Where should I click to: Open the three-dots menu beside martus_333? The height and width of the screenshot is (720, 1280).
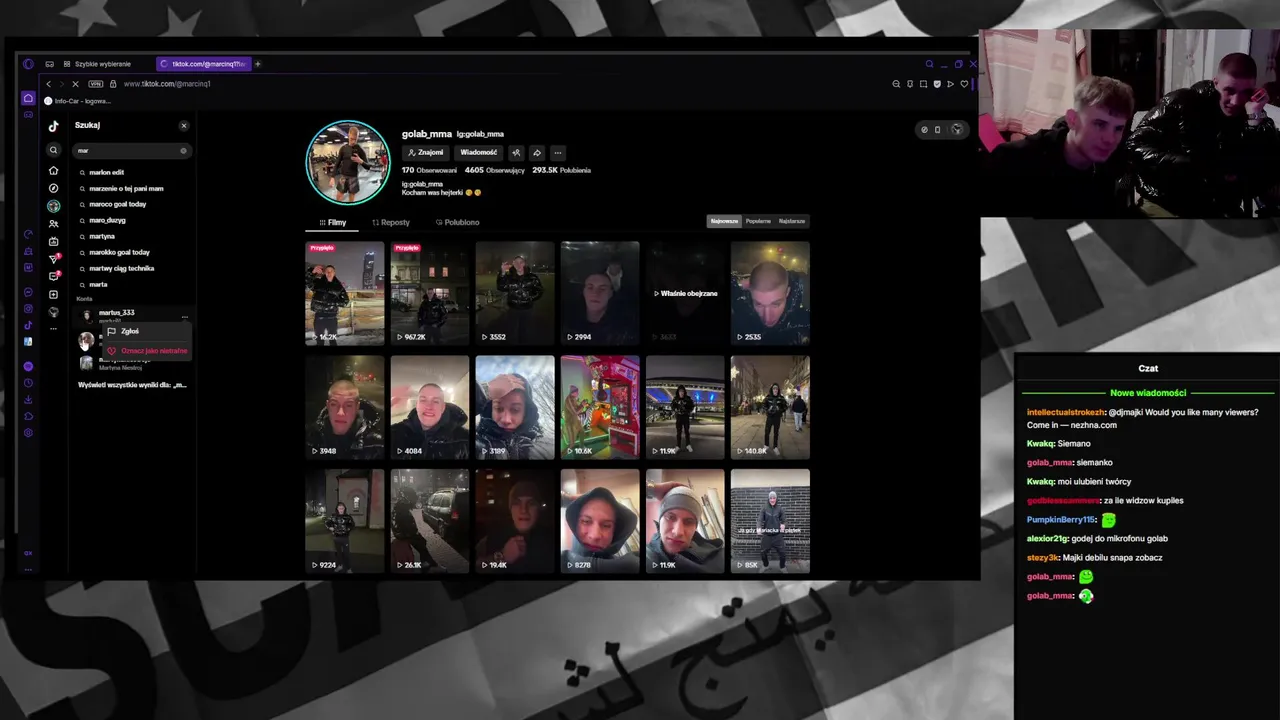pos(184,316)
